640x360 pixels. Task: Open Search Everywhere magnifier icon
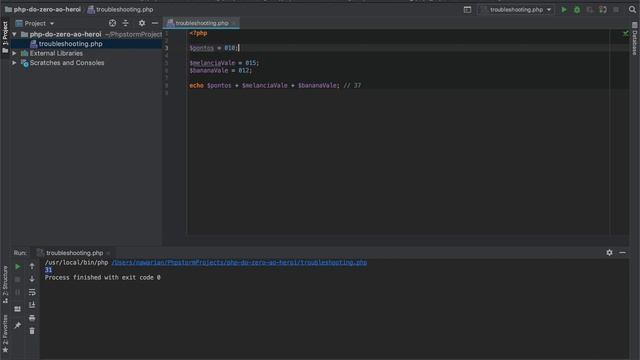pyautogui.click(x=632, y=9)
